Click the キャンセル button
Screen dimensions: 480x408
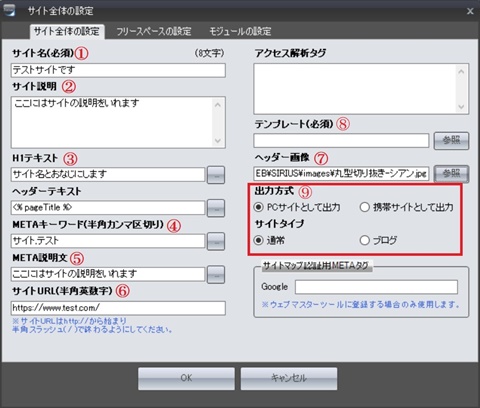pos(289,378)
